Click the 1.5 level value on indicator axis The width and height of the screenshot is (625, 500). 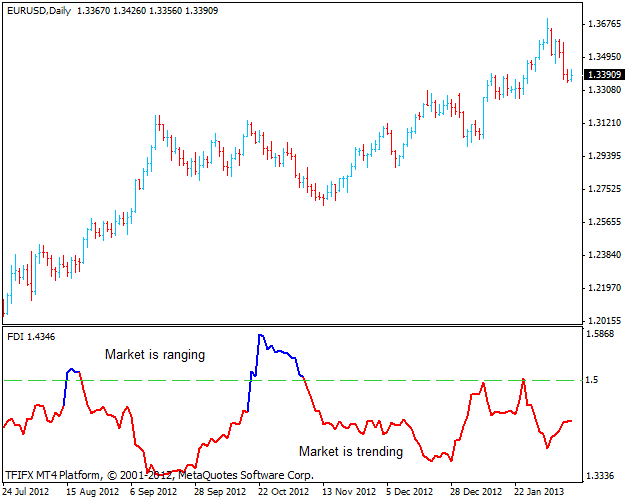[x=594, y=381]
